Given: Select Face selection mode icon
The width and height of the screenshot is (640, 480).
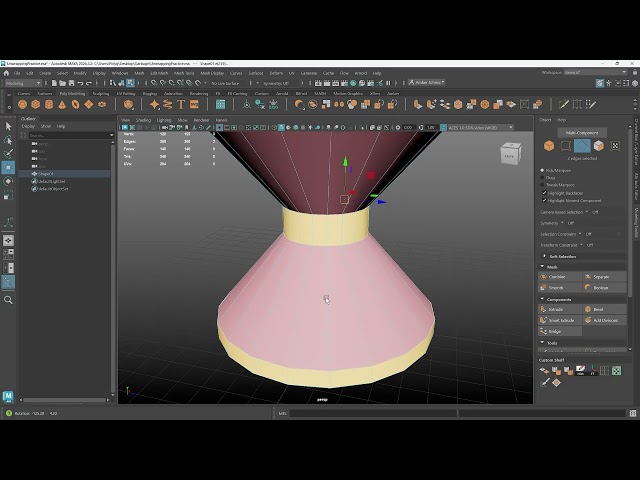Looking at the screenshot, I should (x=599, y=146).
